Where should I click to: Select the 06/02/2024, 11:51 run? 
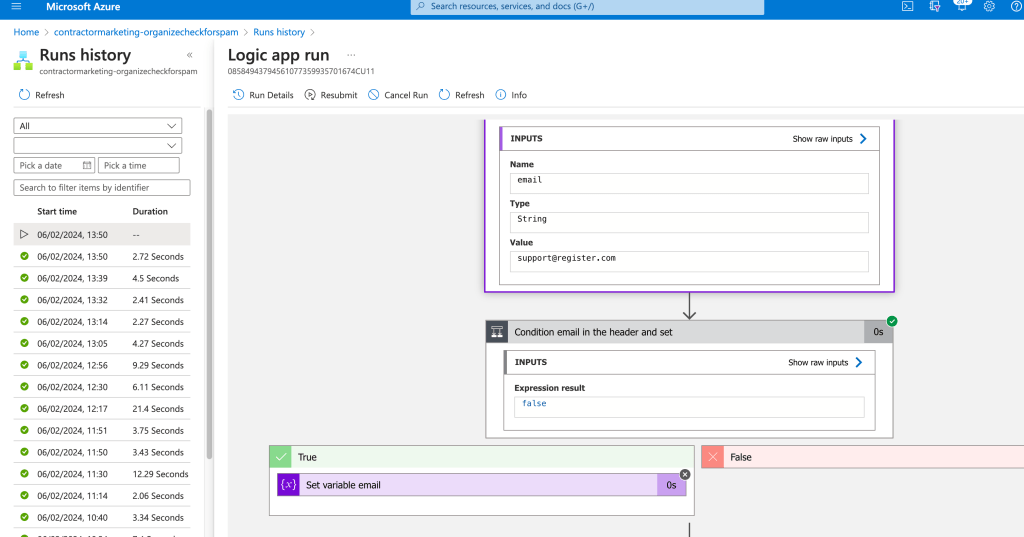pyautogui.click(x=102, y=431)
